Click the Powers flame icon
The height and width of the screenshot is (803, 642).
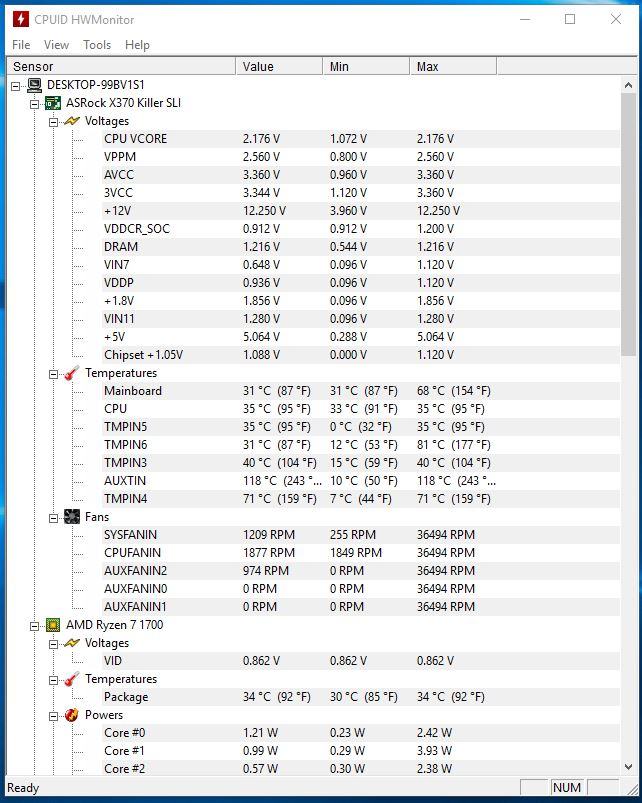pos(72,715)
